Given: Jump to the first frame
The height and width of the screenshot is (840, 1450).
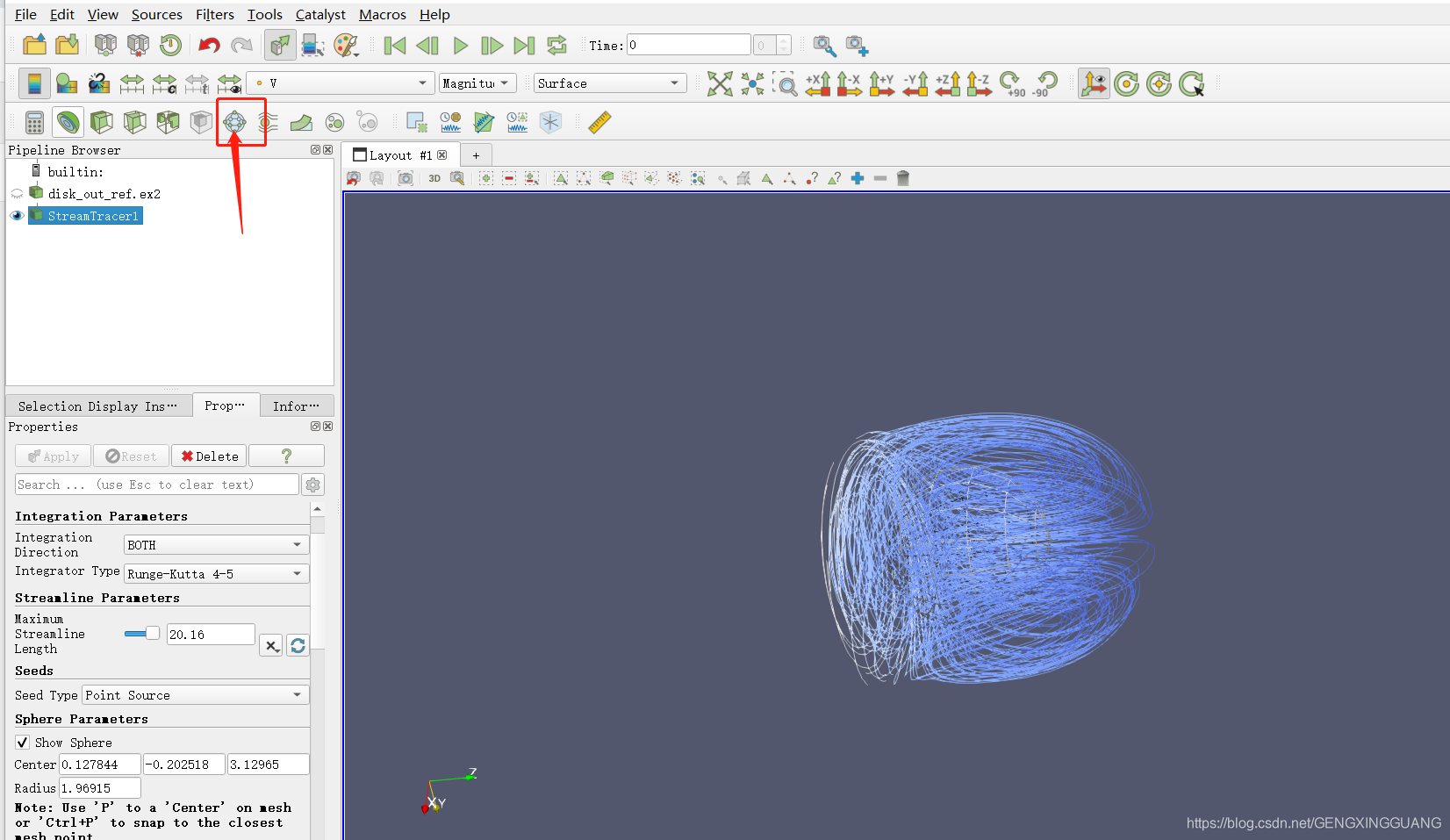Looking at the screenshot, I should coord(395,45).
